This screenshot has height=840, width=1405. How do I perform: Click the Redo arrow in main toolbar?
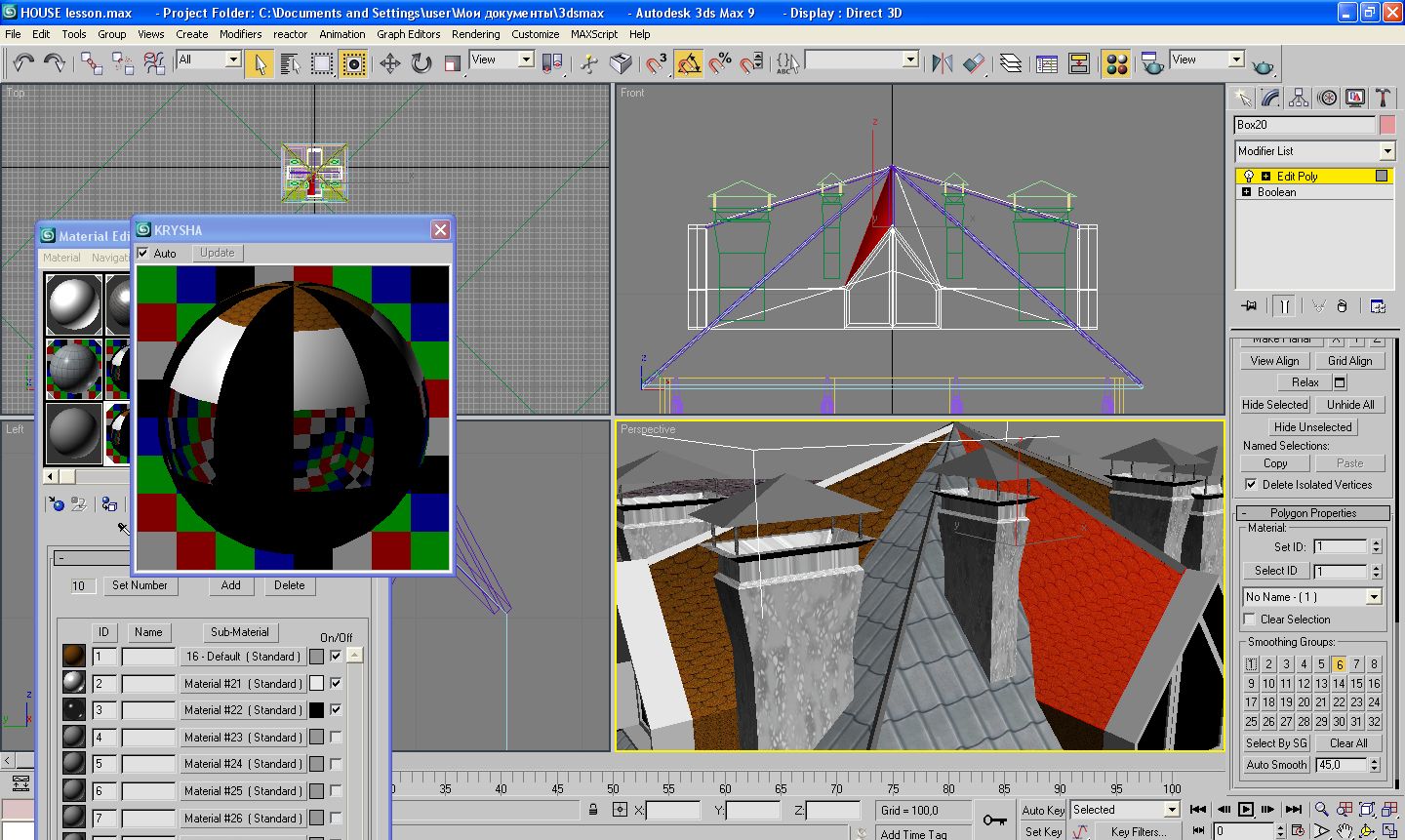tap(55, 63)
